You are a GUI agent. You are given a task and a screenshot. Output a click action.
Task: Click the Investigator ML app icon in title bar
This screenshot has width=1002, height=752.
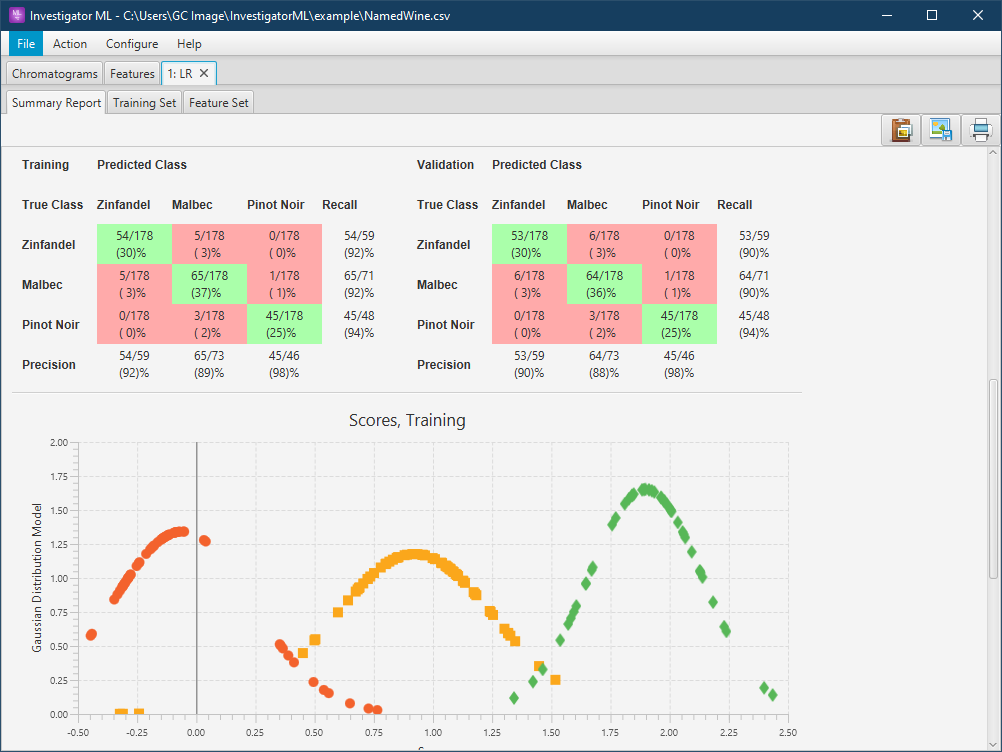(16, 16)
